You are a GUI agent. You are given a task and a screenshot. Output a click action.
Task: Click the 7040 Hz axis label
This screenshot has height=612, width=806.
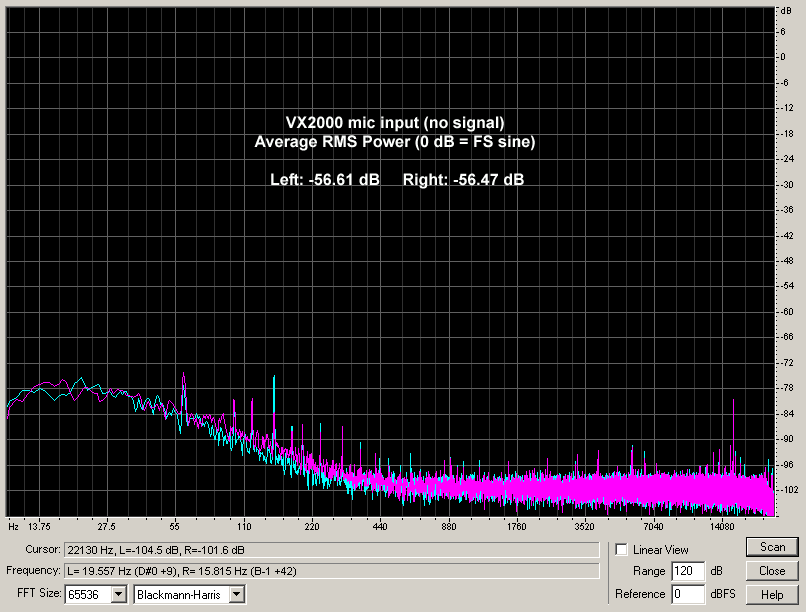(653, 527)
